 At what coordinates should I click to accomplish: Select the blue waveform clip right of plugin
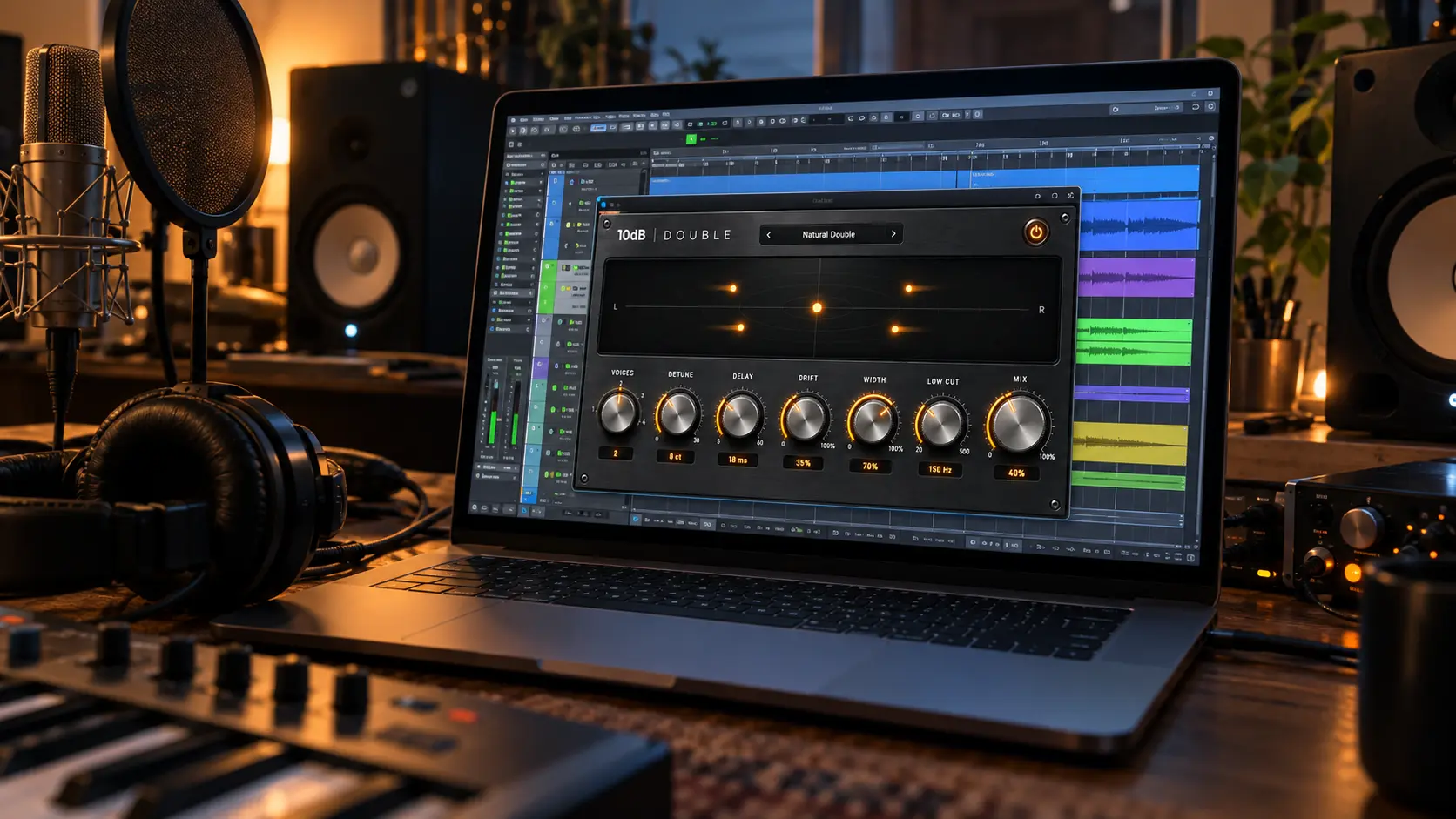[x=1139, y=226]
